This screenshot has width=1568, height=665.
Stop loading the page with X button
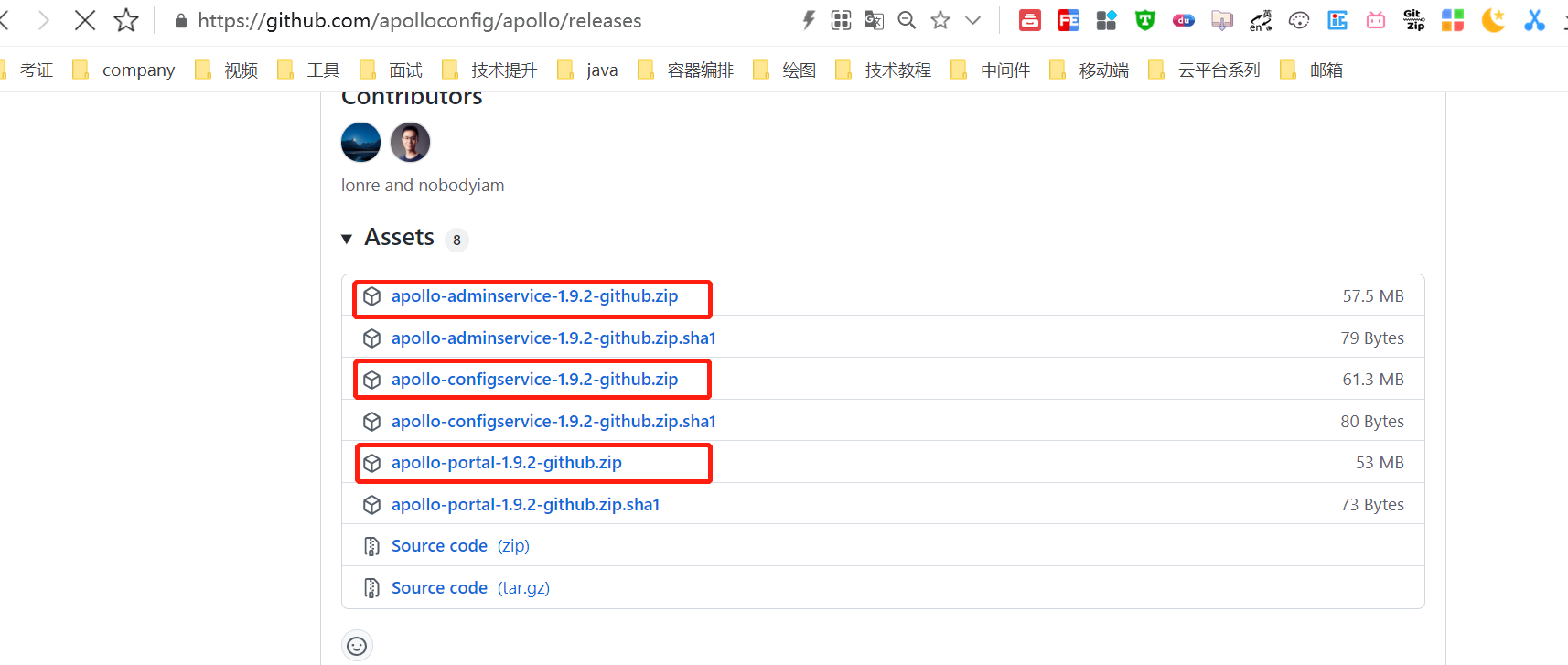pyautogui.click(x=85, y=20)
